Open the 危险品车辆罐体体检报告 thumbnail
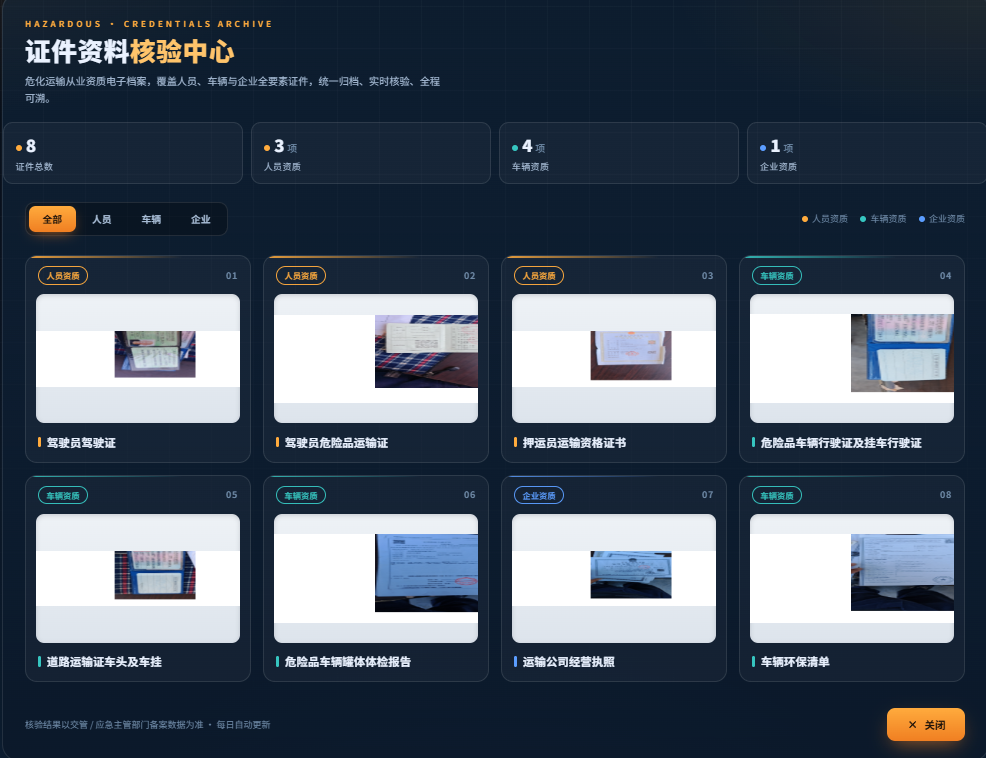Image resolution: width=986 pixels, height=758 pixels. click(376, 578)
